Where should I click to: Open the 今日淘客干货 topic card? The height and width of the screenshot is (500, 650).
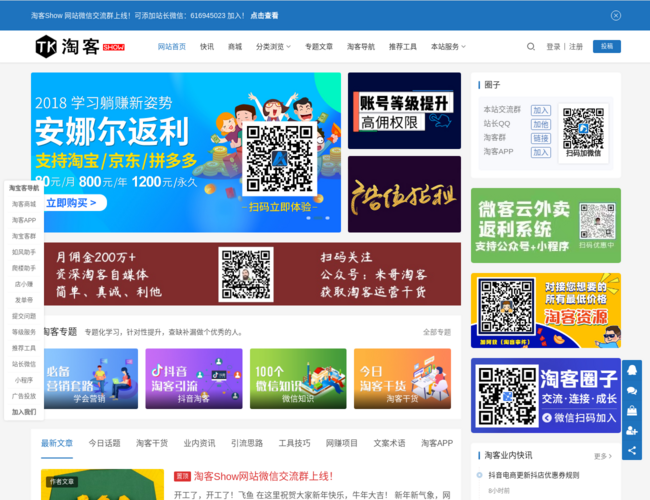pyautogui.click(x=402, y=379)
